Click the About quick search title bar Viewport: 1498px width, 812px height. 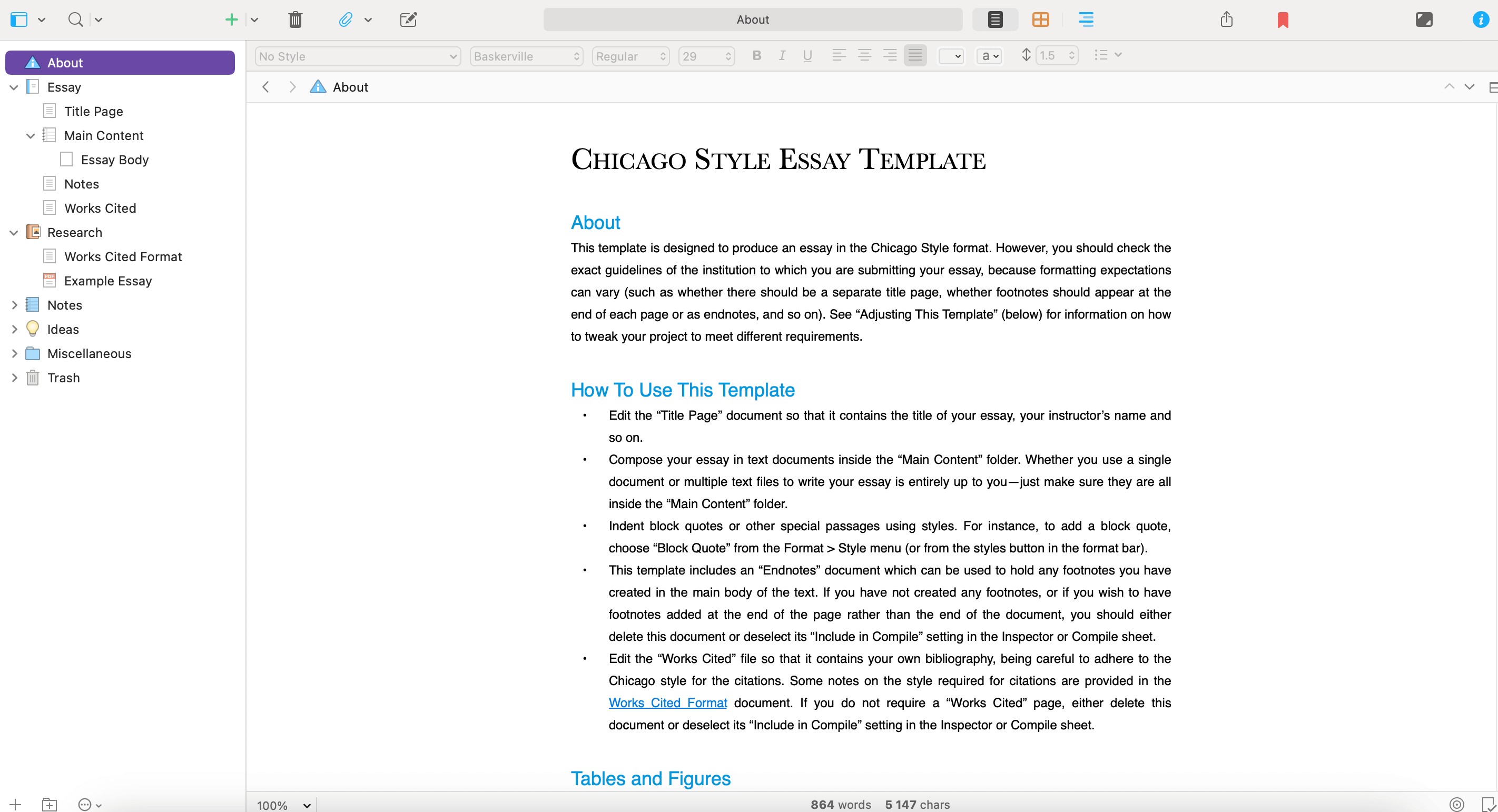(753, 20)
